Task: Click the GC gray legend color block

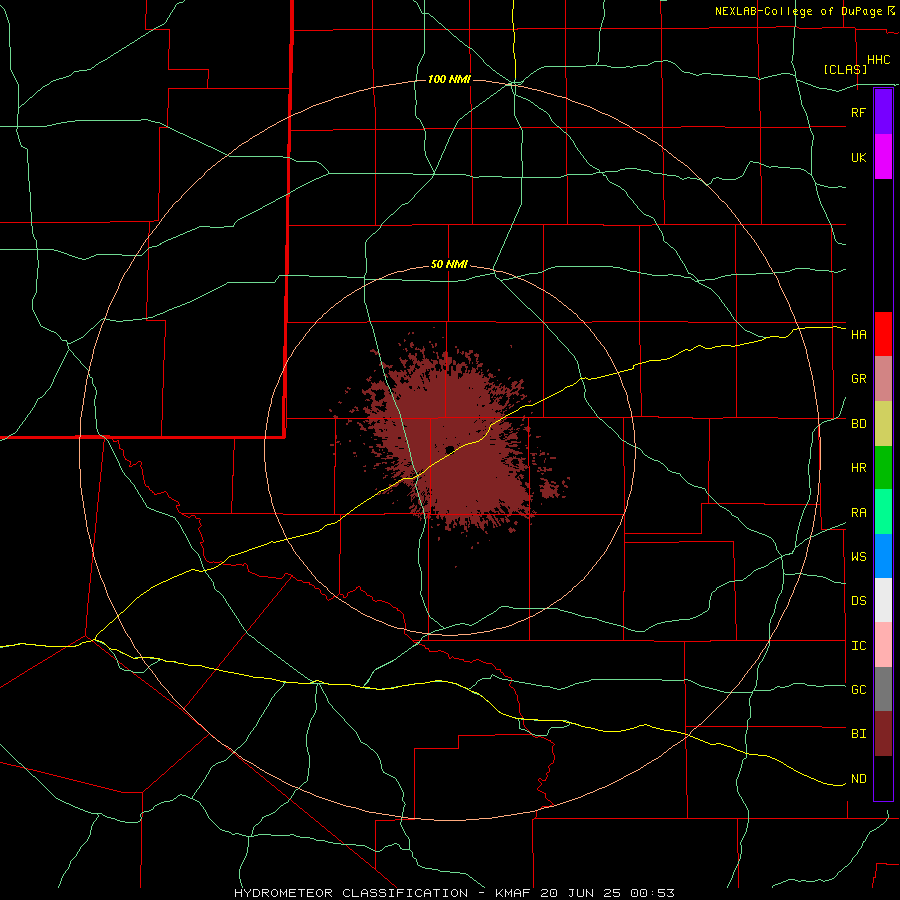Action: (883, 689)
